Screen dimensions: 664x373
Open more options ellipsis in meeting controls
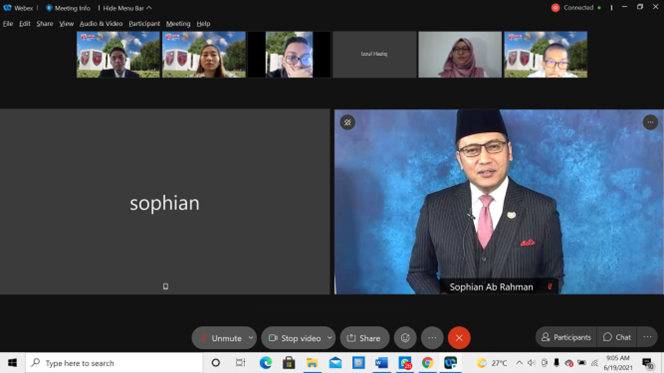(x=432, y=338)
